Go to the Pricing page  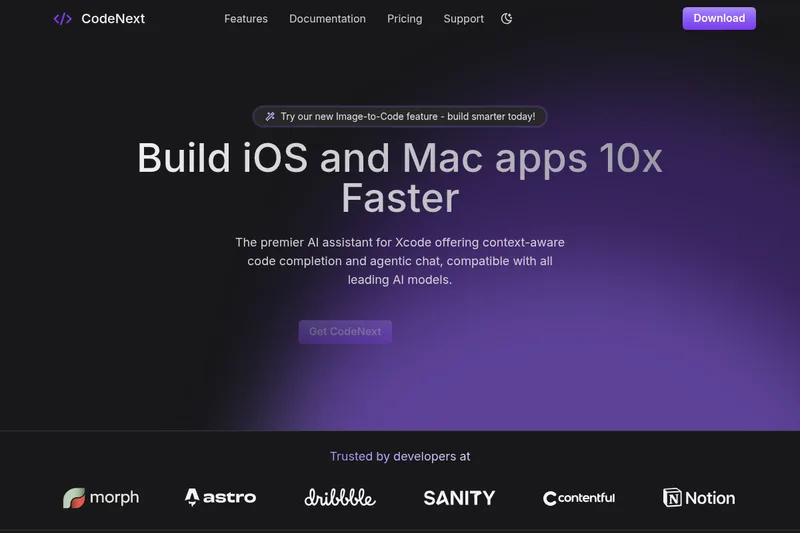tap(405, 19)
